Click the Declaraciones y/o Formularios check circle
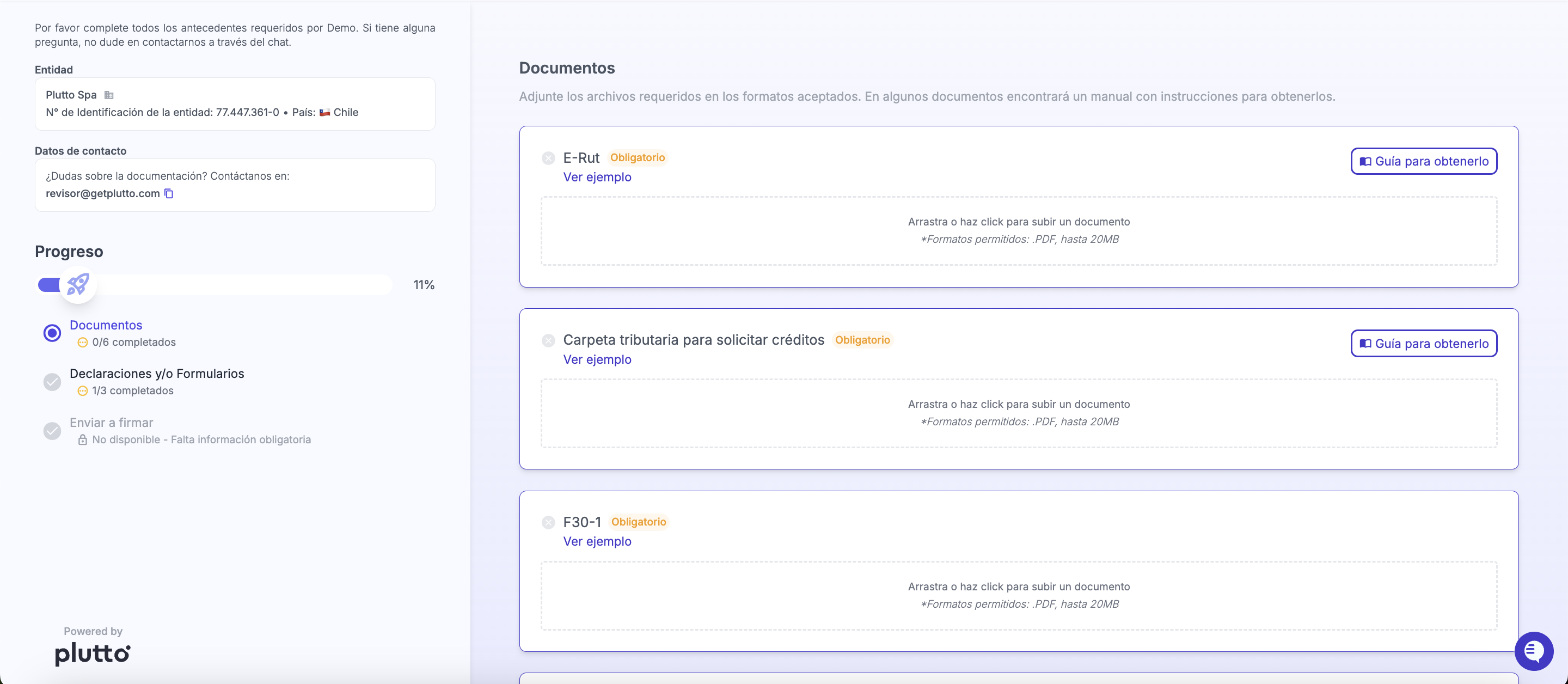Image resolution: width=1568 pixels, height=684 pixels. tap(52, 382)
